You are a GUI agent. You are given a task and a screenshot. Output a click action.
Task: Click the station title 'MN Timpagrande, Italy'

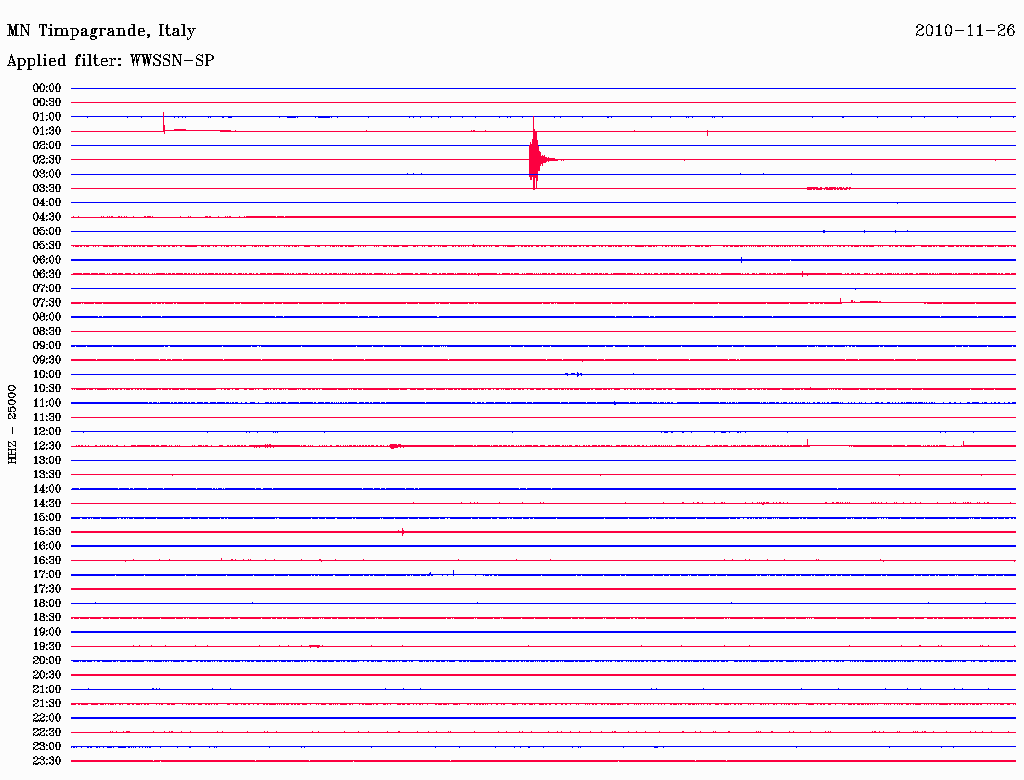click(101, 31)
